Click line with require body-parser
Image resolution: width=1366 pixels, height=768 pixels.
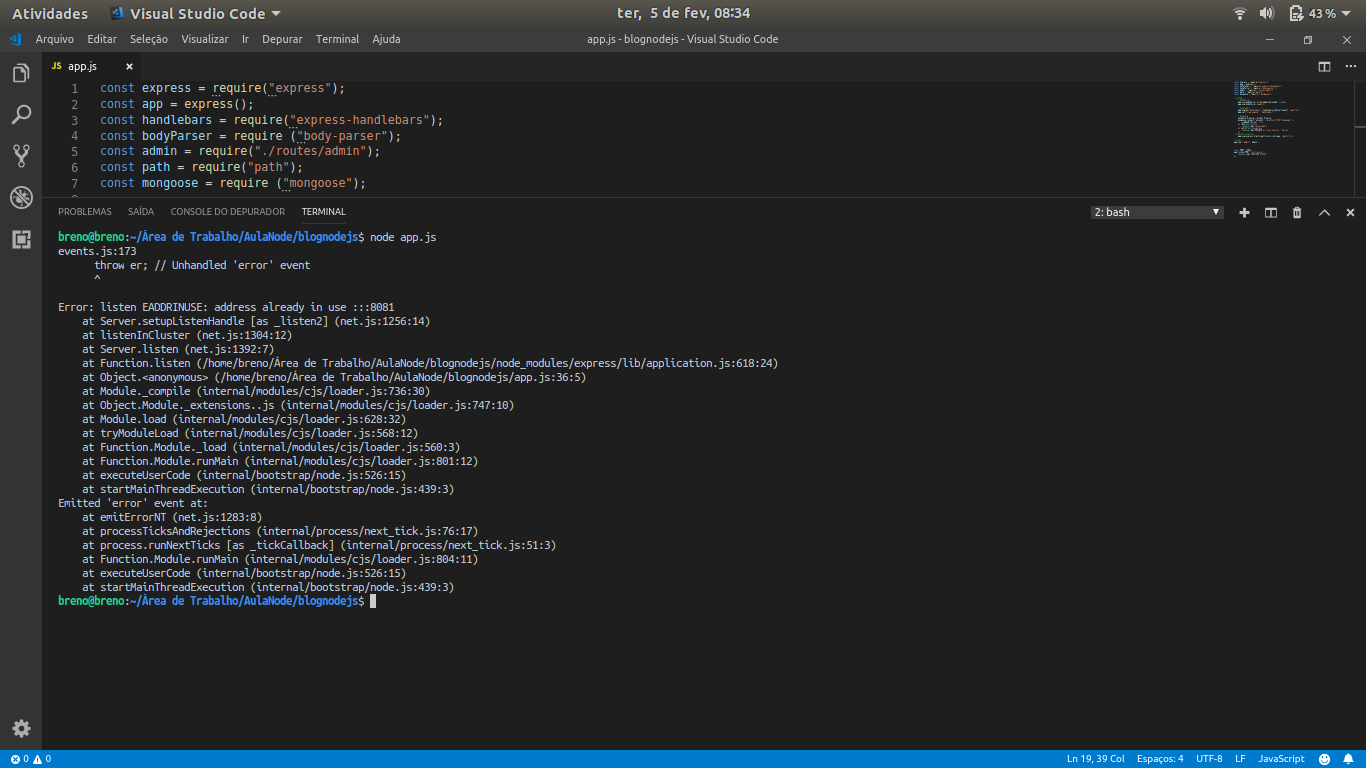(250, 135)
